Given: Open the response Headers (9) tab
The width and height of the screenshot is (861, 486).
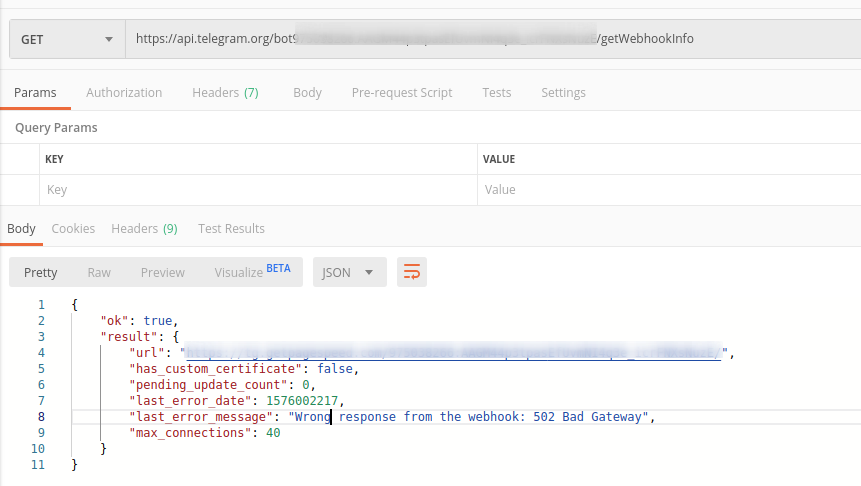Looking at the screenshot, I should pos(144,228).
